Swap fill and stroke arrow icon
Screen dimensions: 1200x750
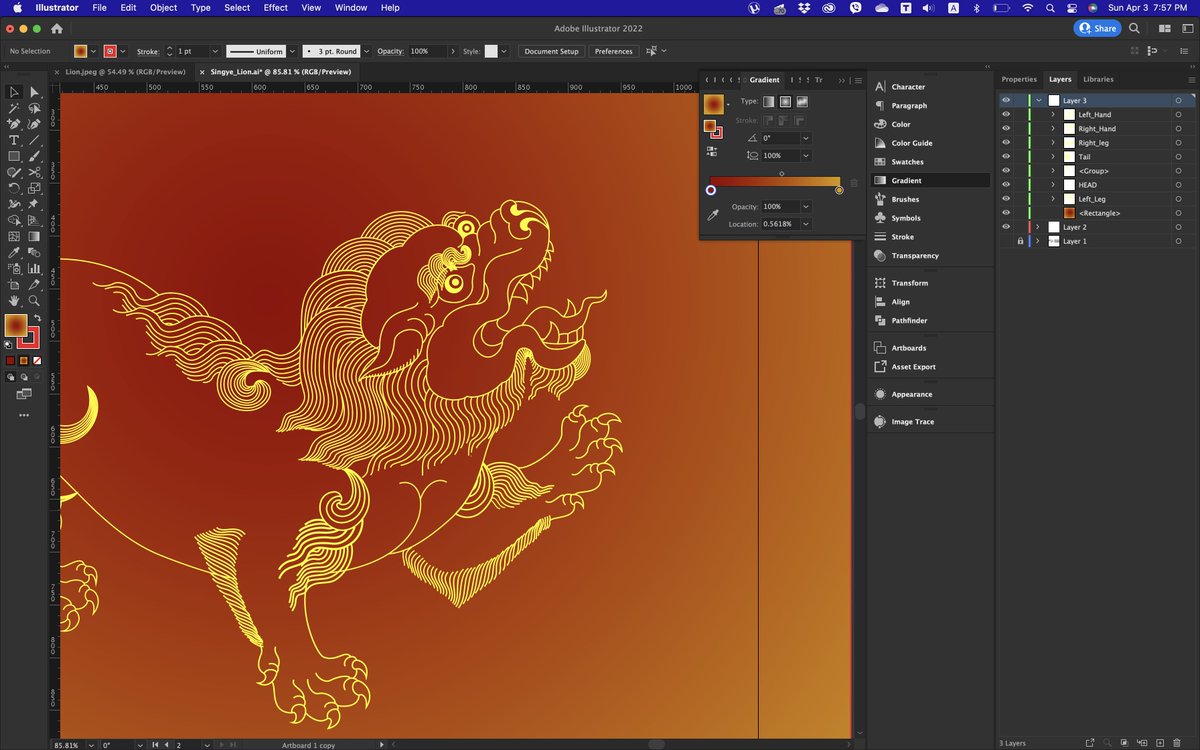[38, 318]
